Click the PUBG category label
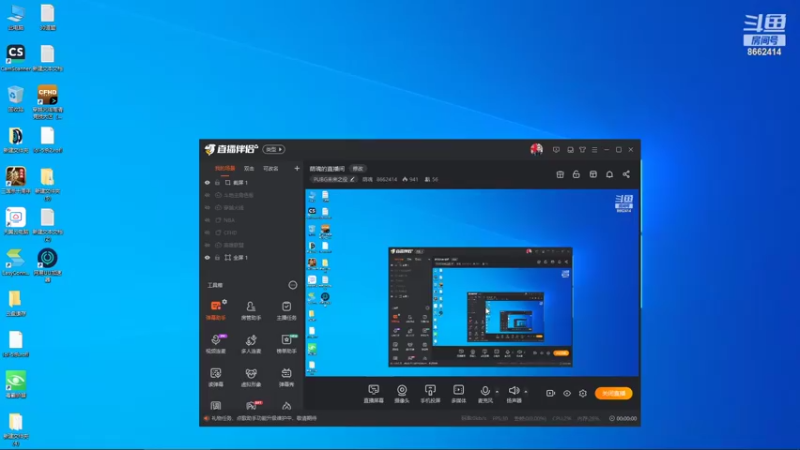The image size is (800, 450). (330, 179)
